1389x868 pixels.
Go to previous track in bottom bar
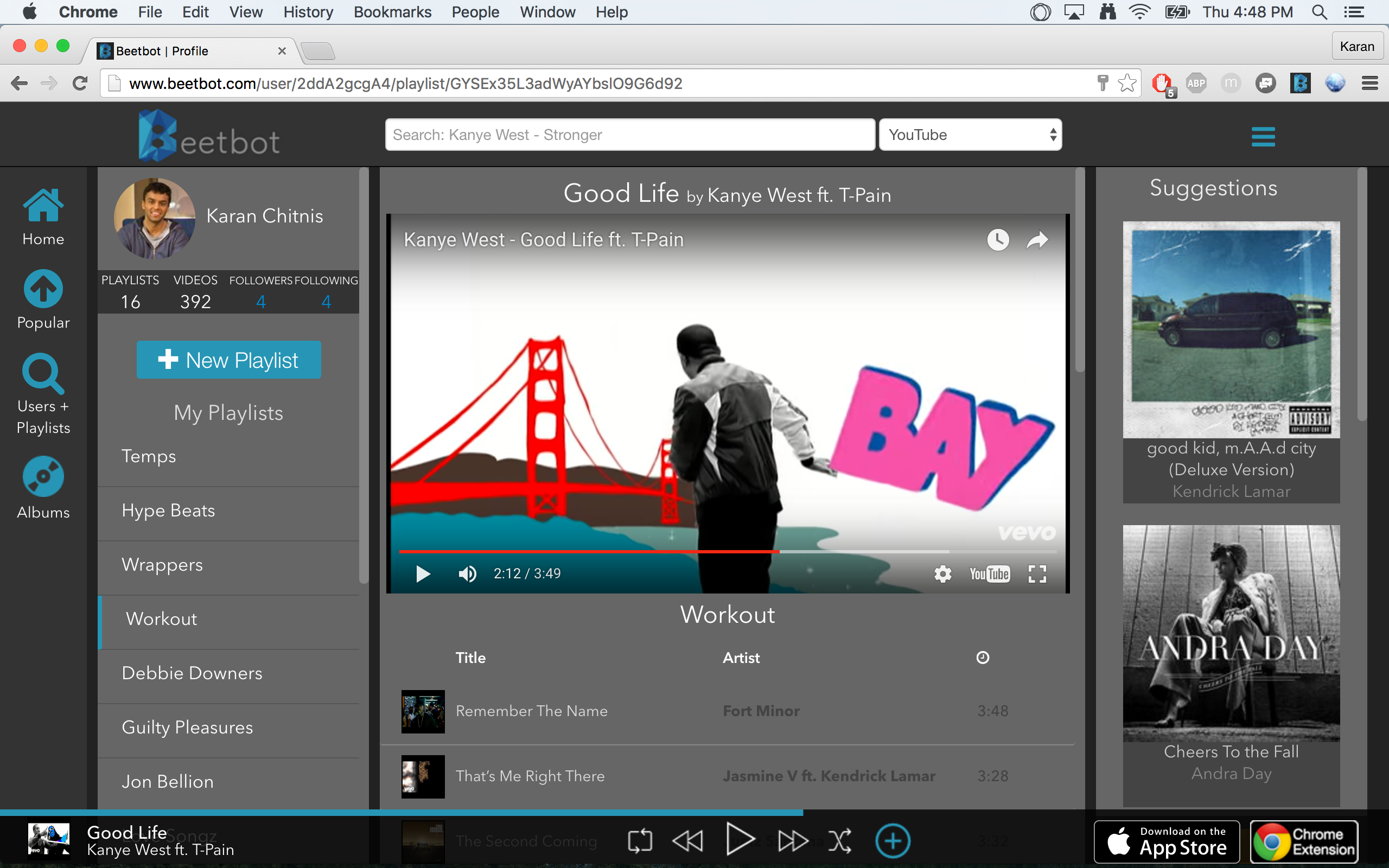pyautogui.click(x=687, y=841)
